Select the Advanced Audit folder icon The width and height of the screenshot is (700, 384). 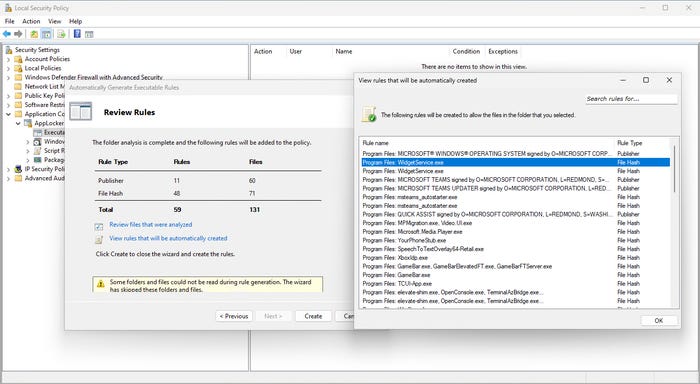pyautogui.click(x=18, y=178)
